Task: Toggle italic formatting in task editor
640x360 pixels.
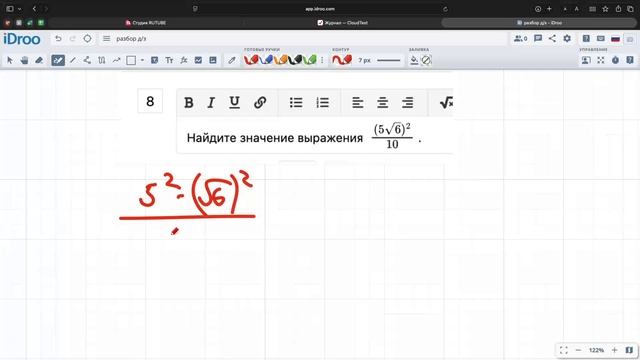Action: coord(211,102)
